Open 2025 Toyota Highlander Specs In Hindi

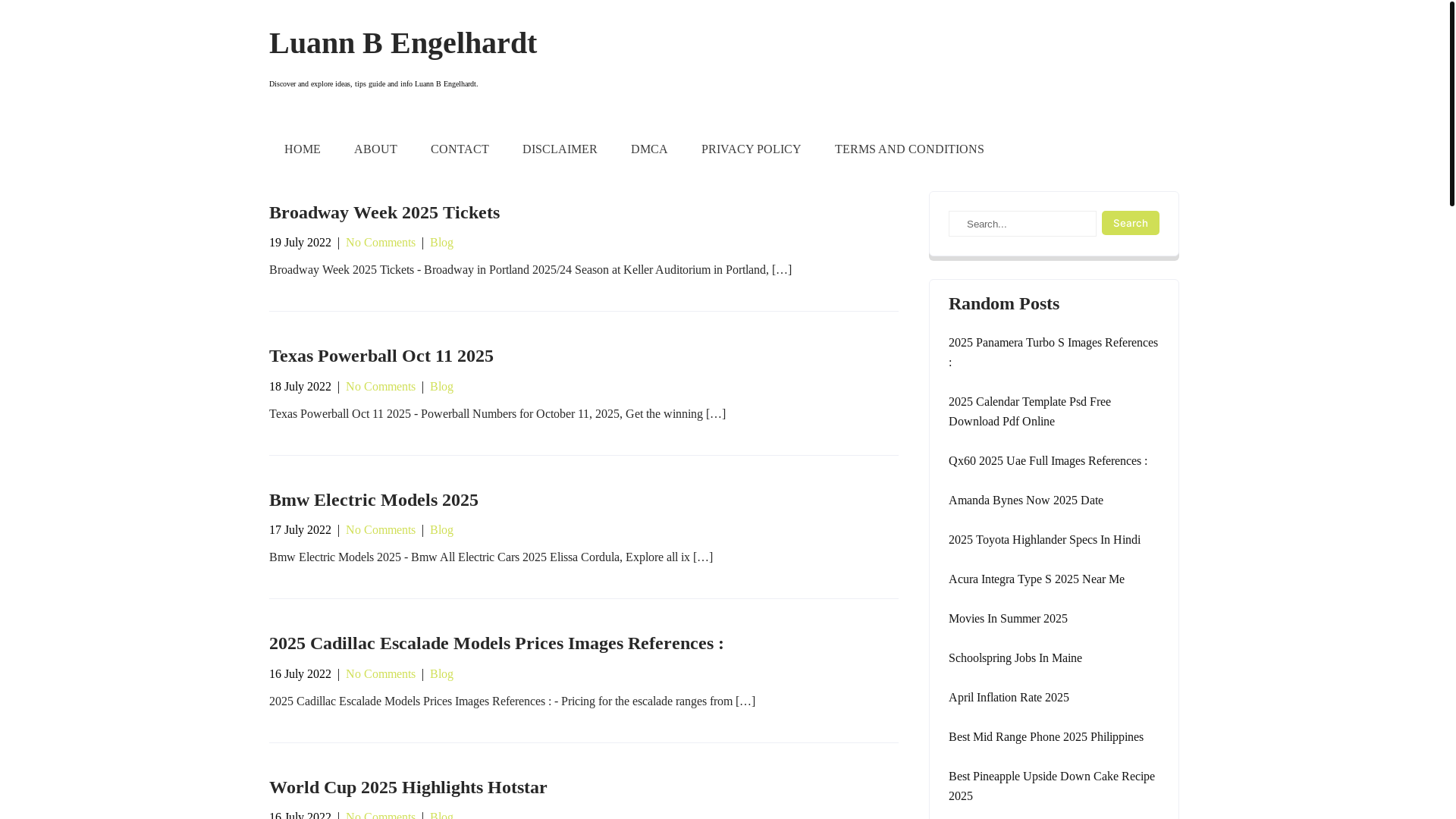click(x=1044, y=540)
